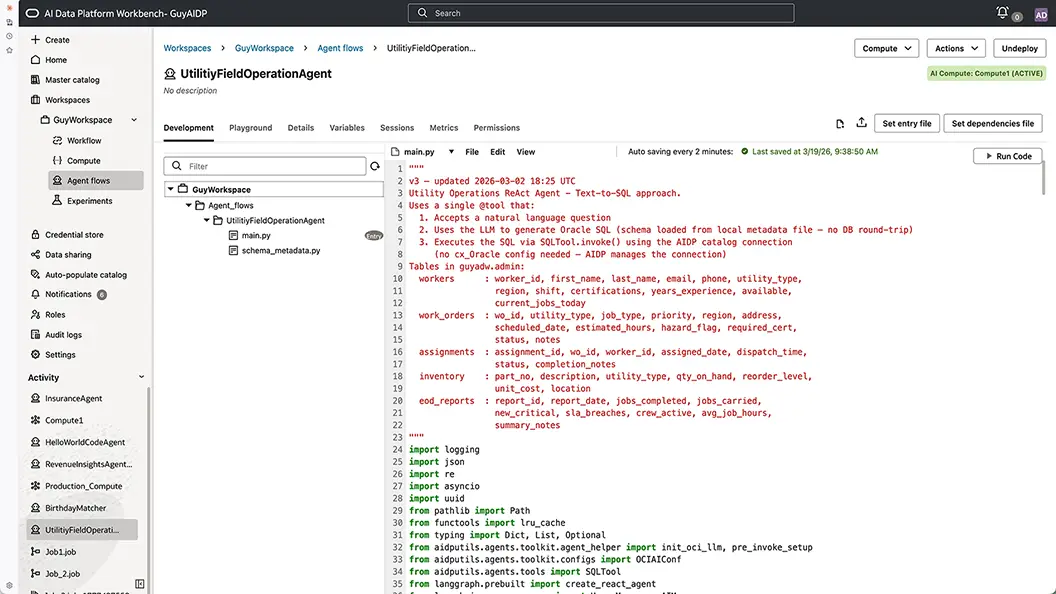Click the top Search field
Viewport: 1056px width, 594px height.
(x=601, y=13)
